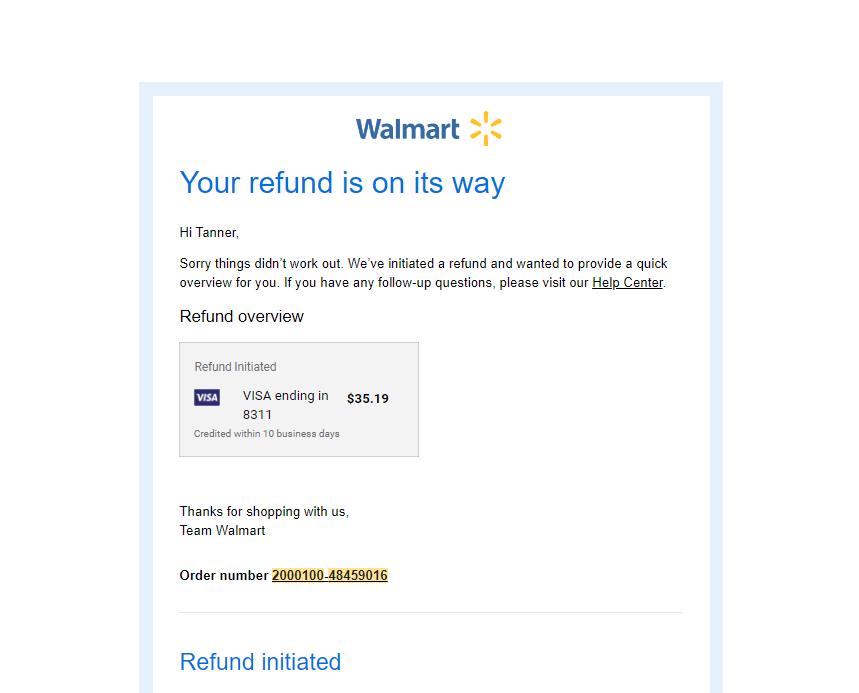Click the $35.19 refund amount
This screenshot has height=693, width=859.
[x=368, y=398]
